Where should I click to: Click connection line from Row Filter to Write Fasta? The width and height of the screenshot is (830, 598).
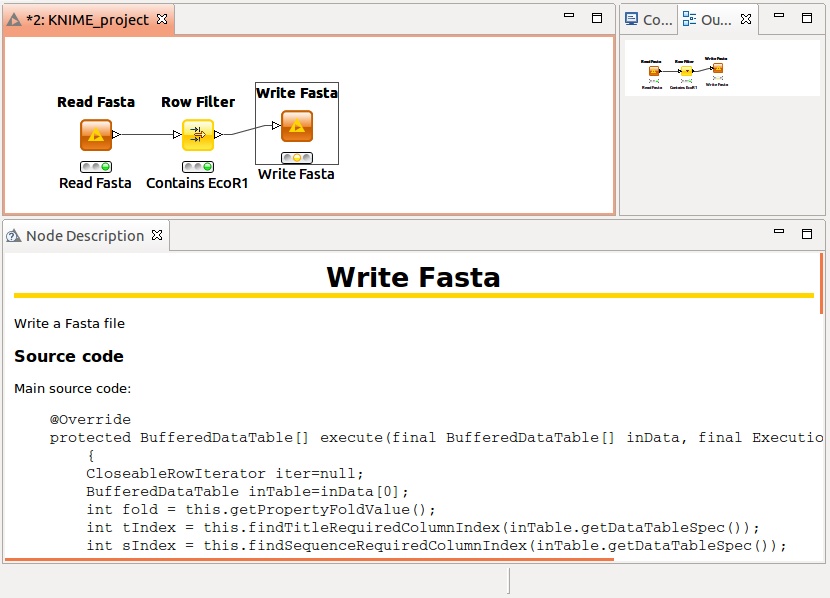(x=247, y=130)
